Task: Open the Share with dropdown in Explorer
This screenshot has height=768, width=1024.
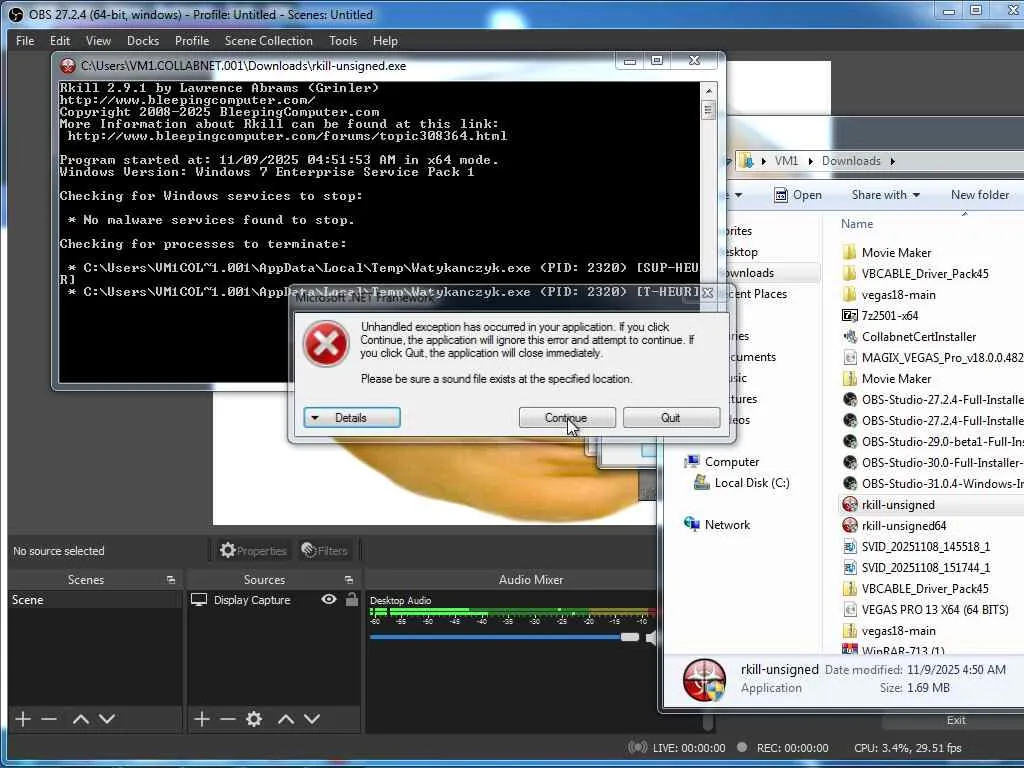Action: [886, 195]
